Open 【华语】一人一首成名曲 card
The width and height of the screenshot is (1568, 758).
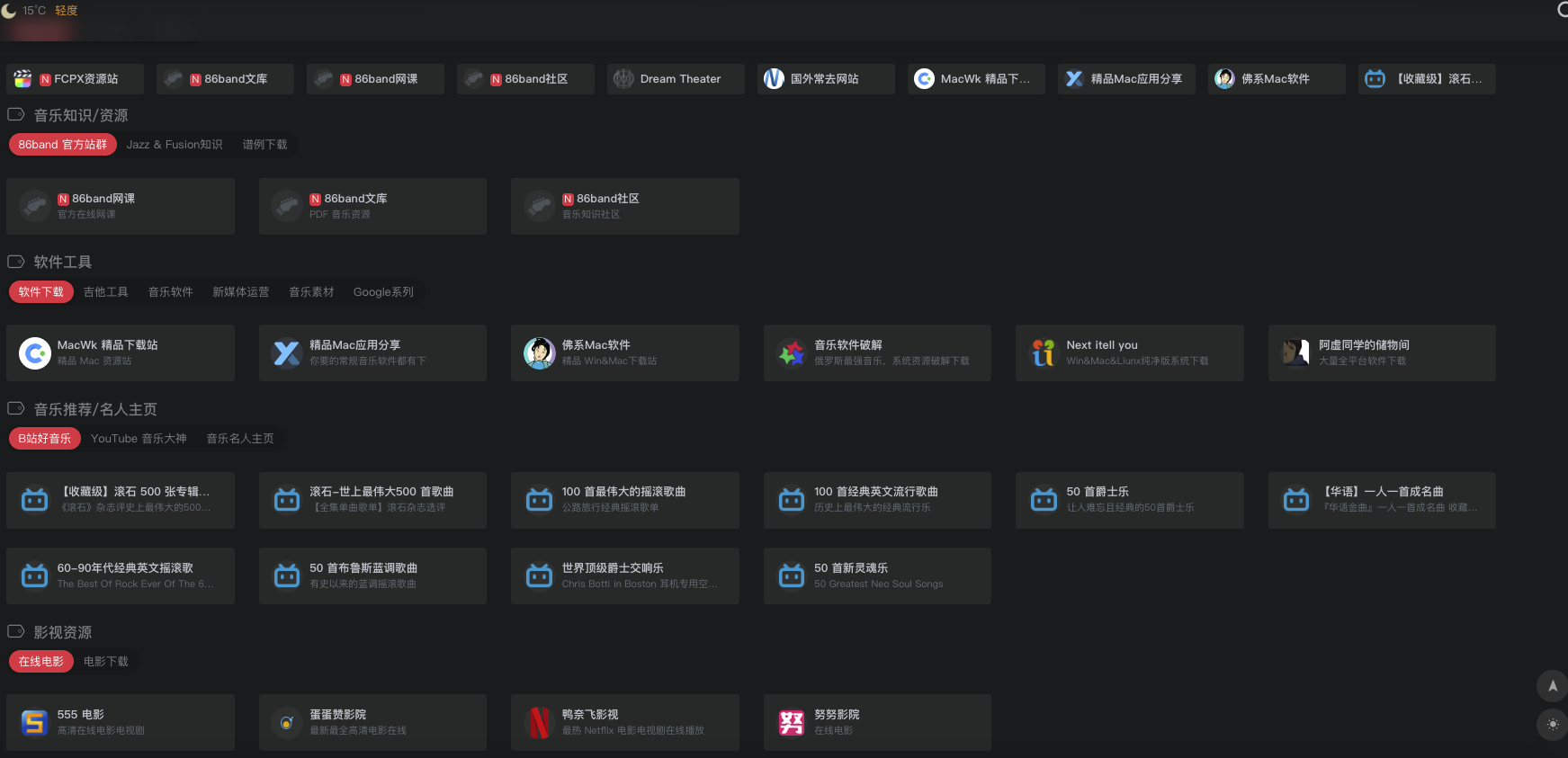tap(1382, 500)
